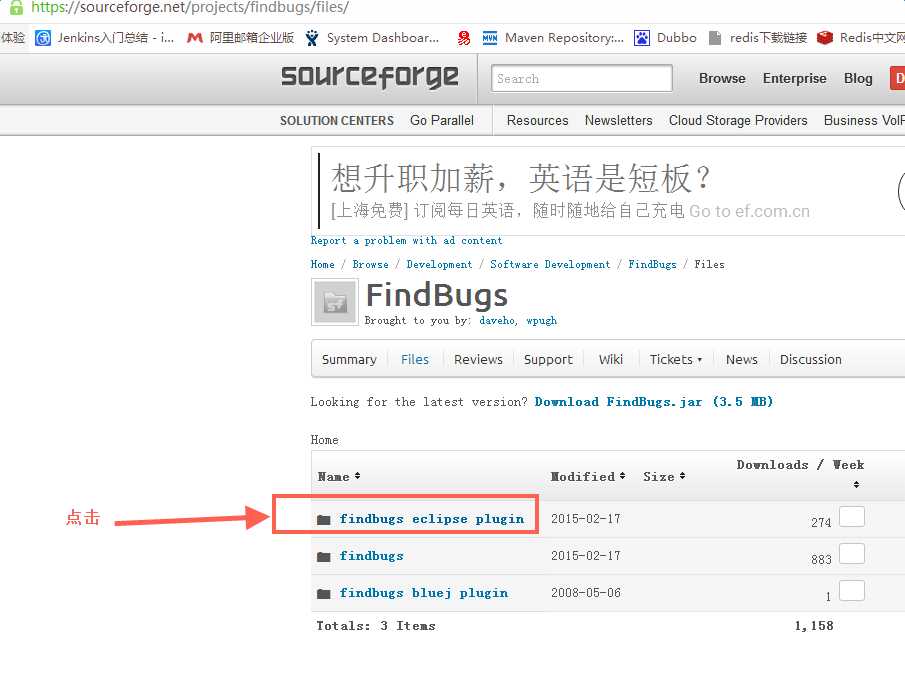Image resolution: width=905 pixels, height=690 pixels.
Task: Open the red Redis cube bookmark icon
Action: pyautogui.click(x=825, y=38)
